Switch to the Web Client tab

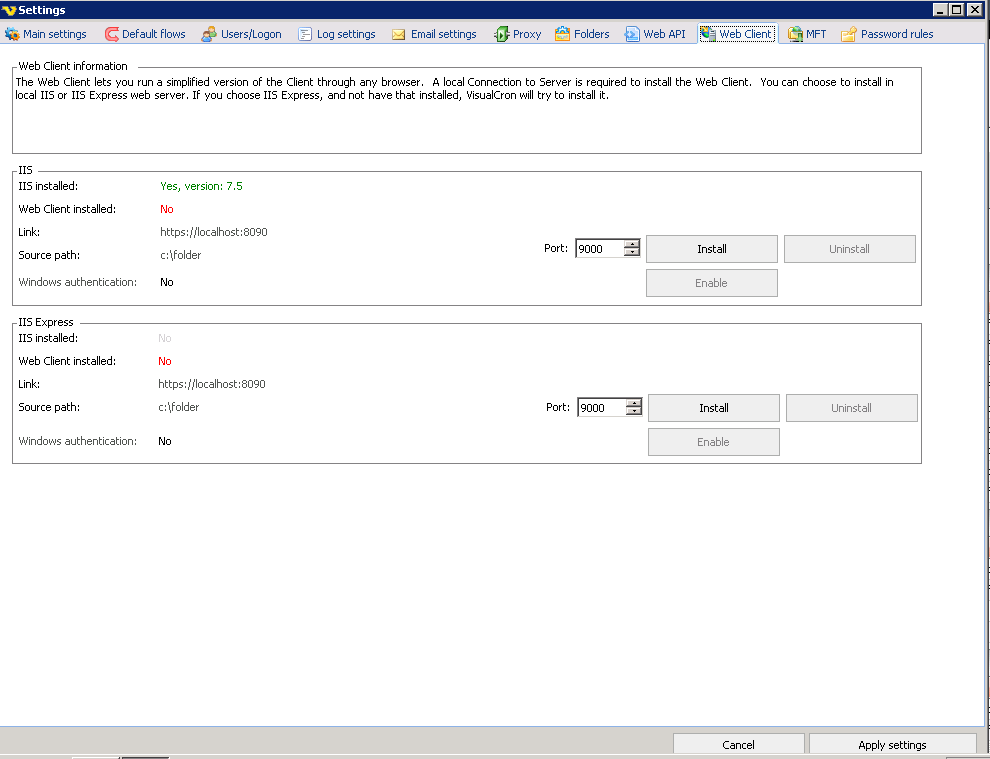[737, 34]
